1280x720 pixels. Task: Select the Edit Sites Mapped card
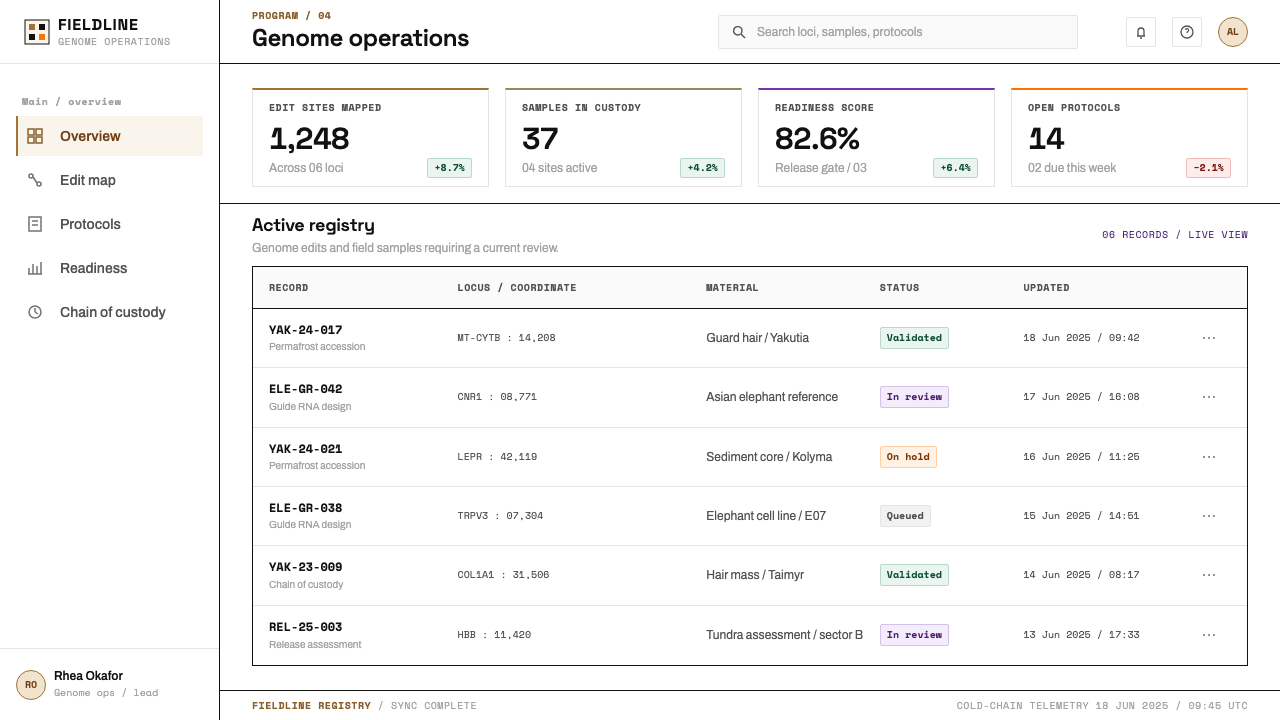370,137
